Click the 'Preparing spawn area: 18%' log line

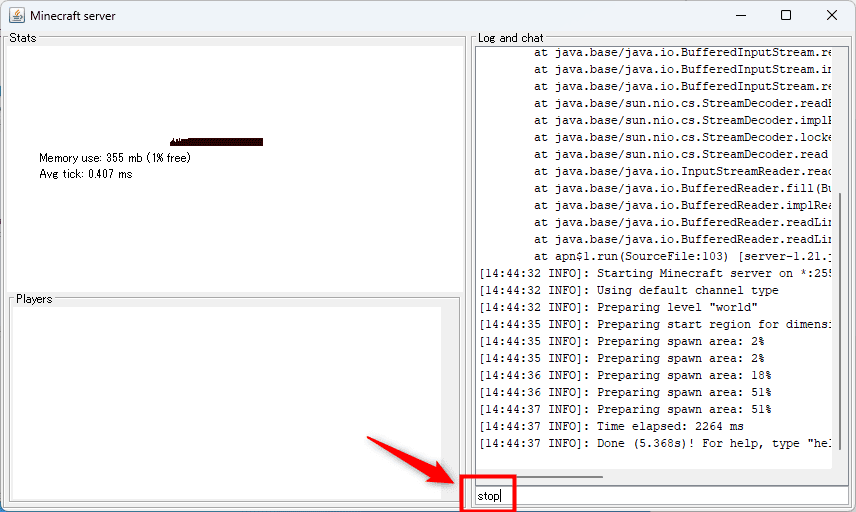coord(626,375)
